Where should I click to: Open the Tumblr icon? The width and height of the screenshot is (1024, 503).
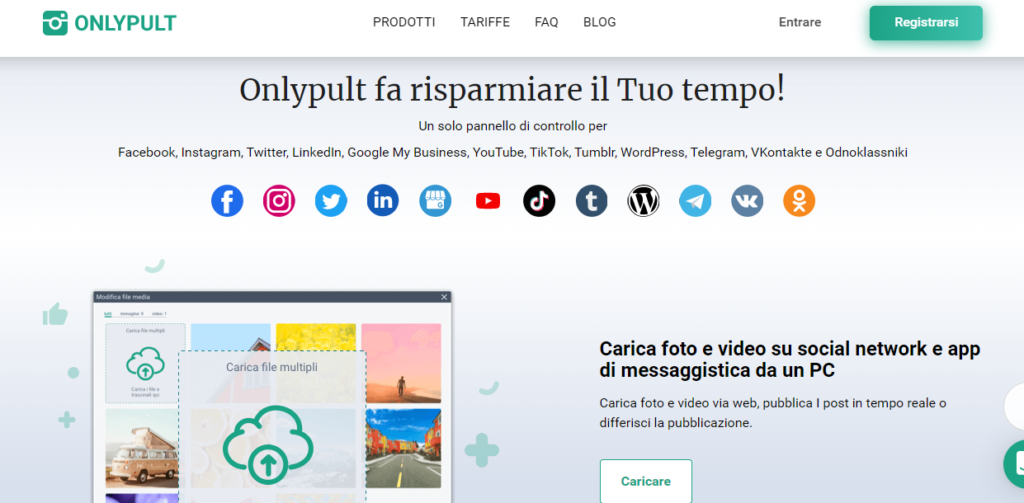(x=592, y=201)
